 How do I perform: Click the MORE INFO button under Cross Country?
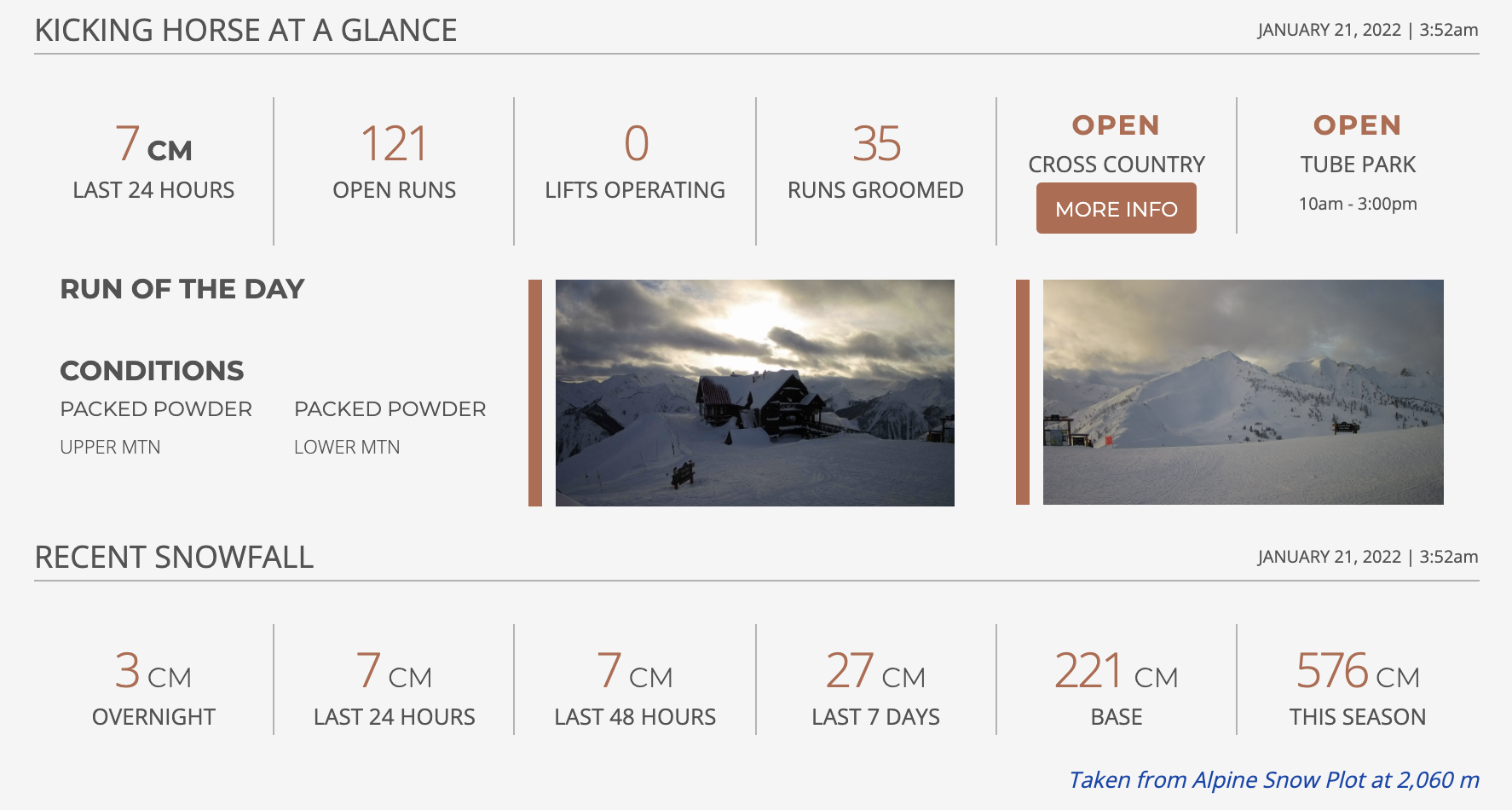coord(1116,208)
